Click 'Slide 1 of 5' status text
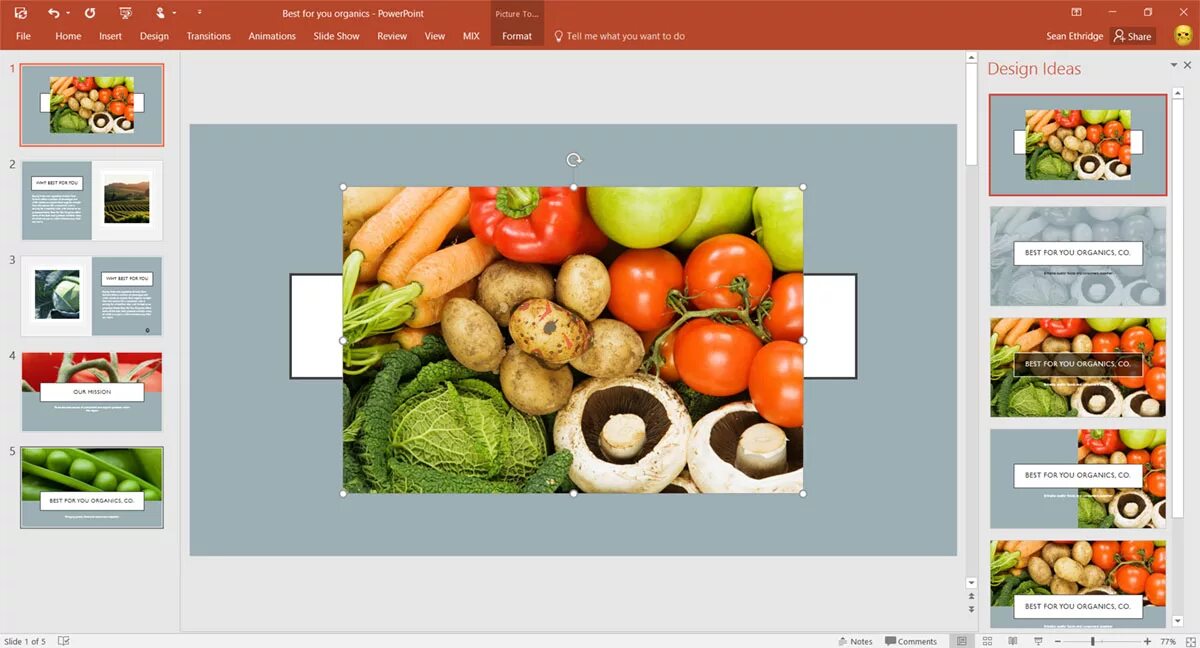 point(25,641)
